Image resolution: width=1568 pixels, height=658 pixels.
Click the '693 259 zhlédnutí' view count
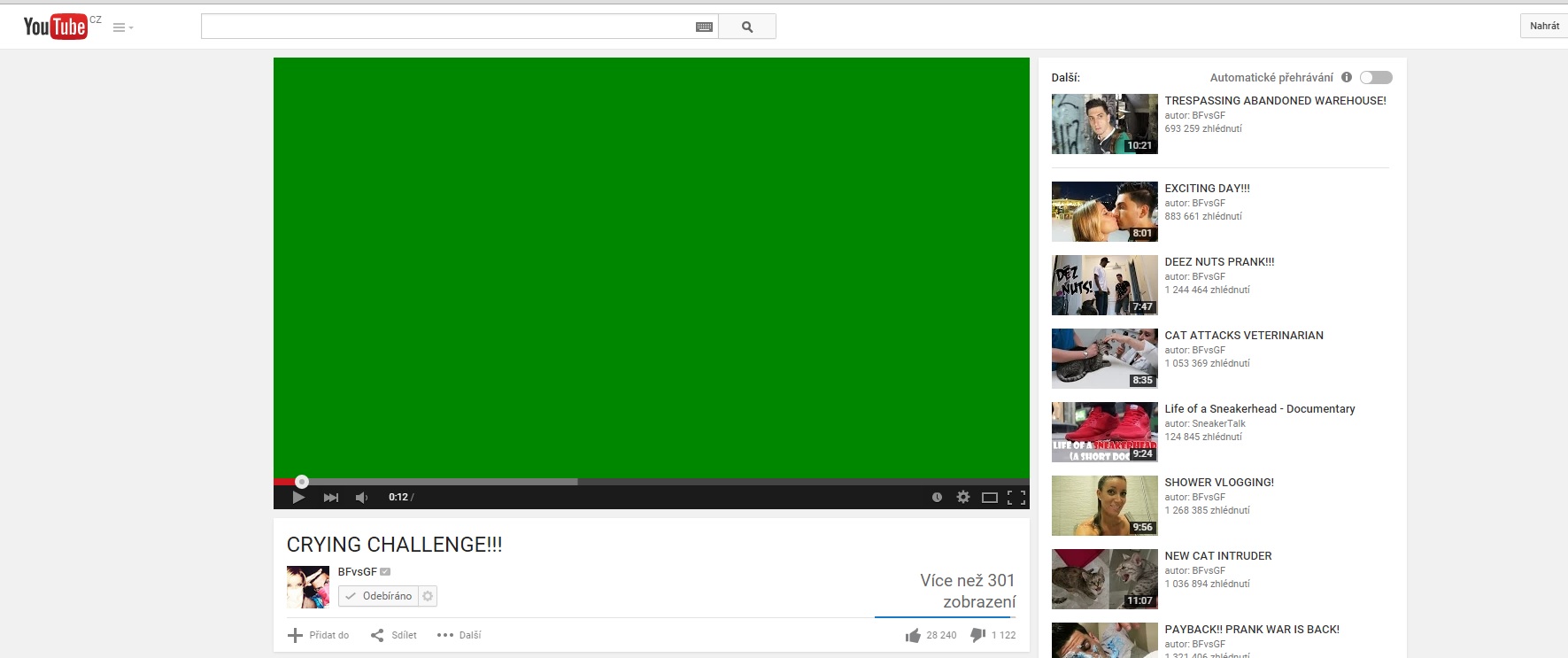point(1203,128)
